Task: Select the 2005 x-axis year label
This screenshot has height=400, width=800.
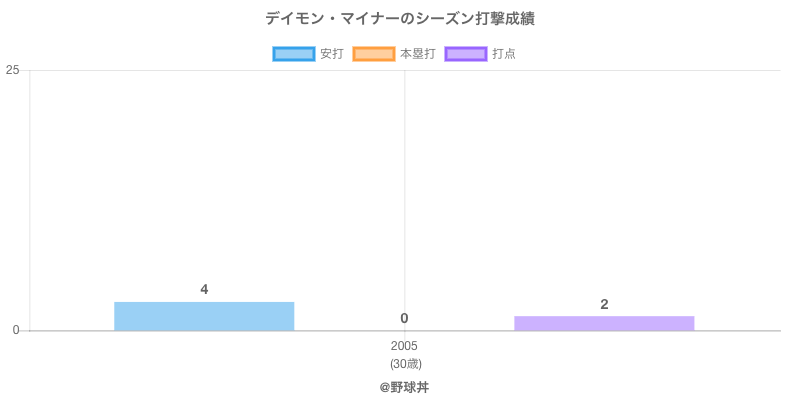Action: pos(405,346)
